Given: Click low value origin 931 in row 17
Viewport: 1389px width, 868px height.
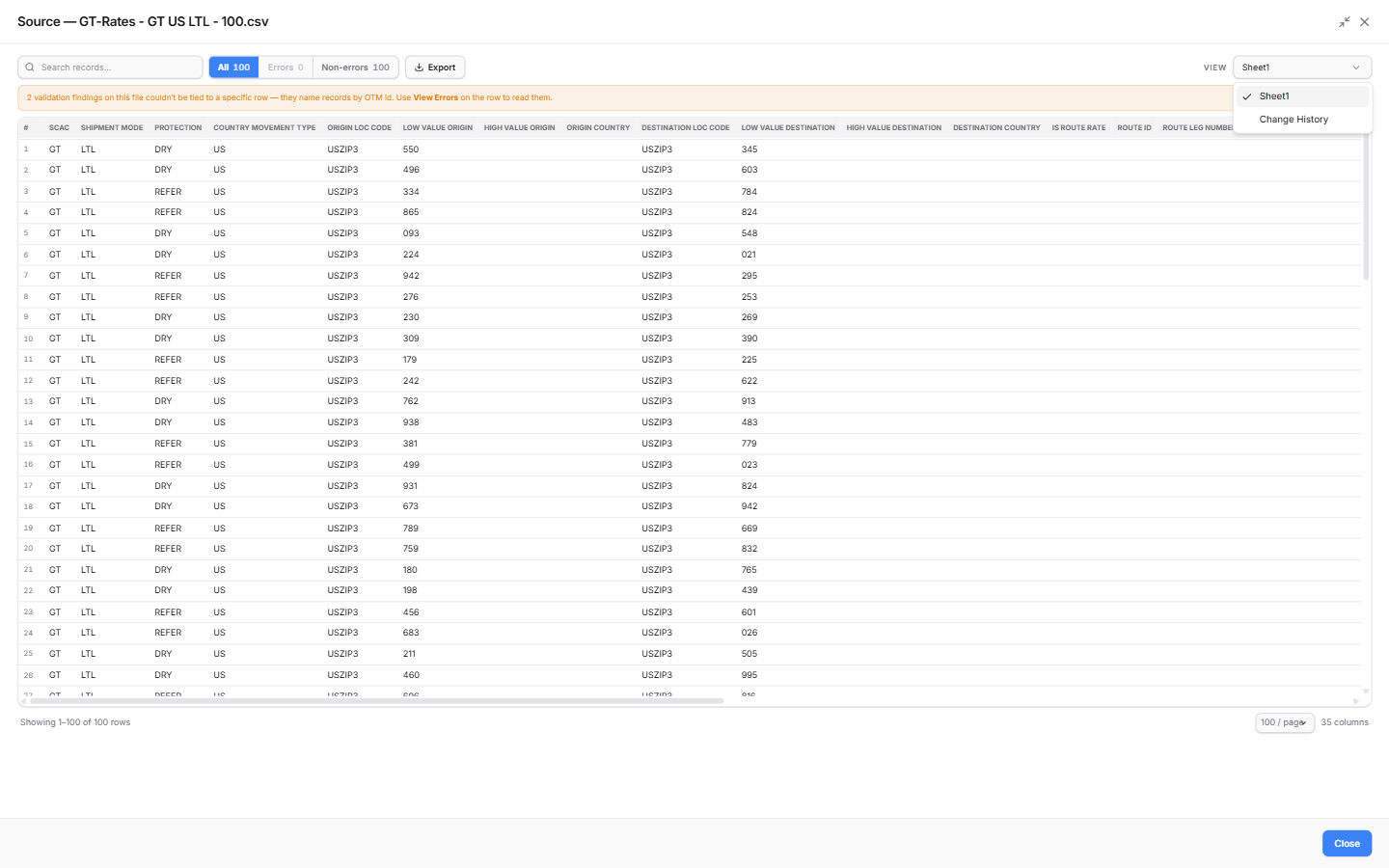Looking at the screenshot, I should (x=410, y=486).
